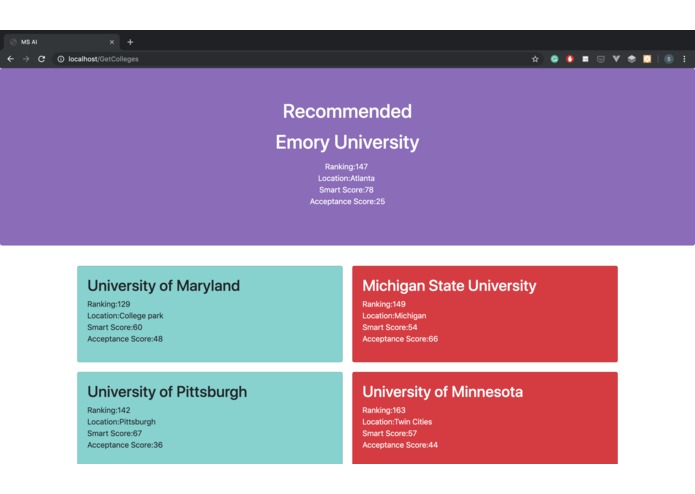Click the Emory University title

[347, 142]
